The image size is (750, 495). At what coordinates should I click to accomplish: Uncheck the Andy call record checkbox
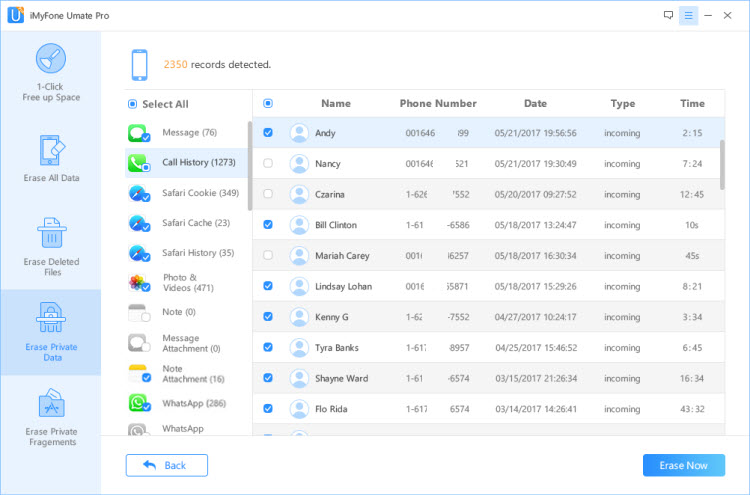tap(268, 132)
